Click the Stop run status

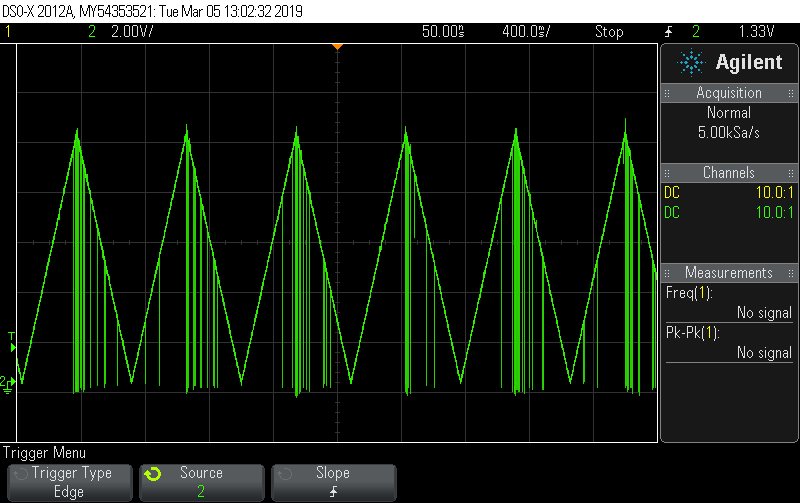[609, 32]
